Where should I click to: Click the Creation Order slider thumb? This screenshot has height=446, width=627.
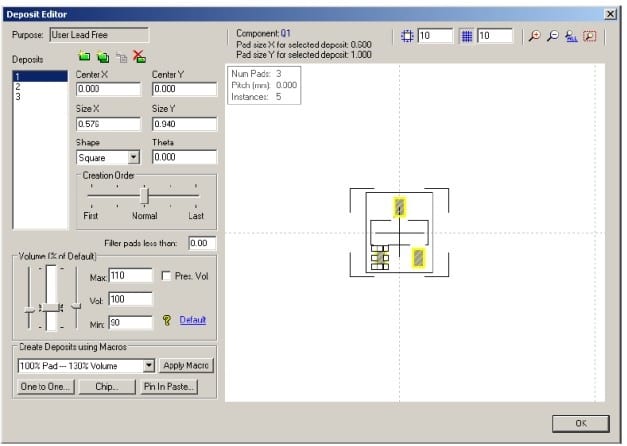(143, 196)
